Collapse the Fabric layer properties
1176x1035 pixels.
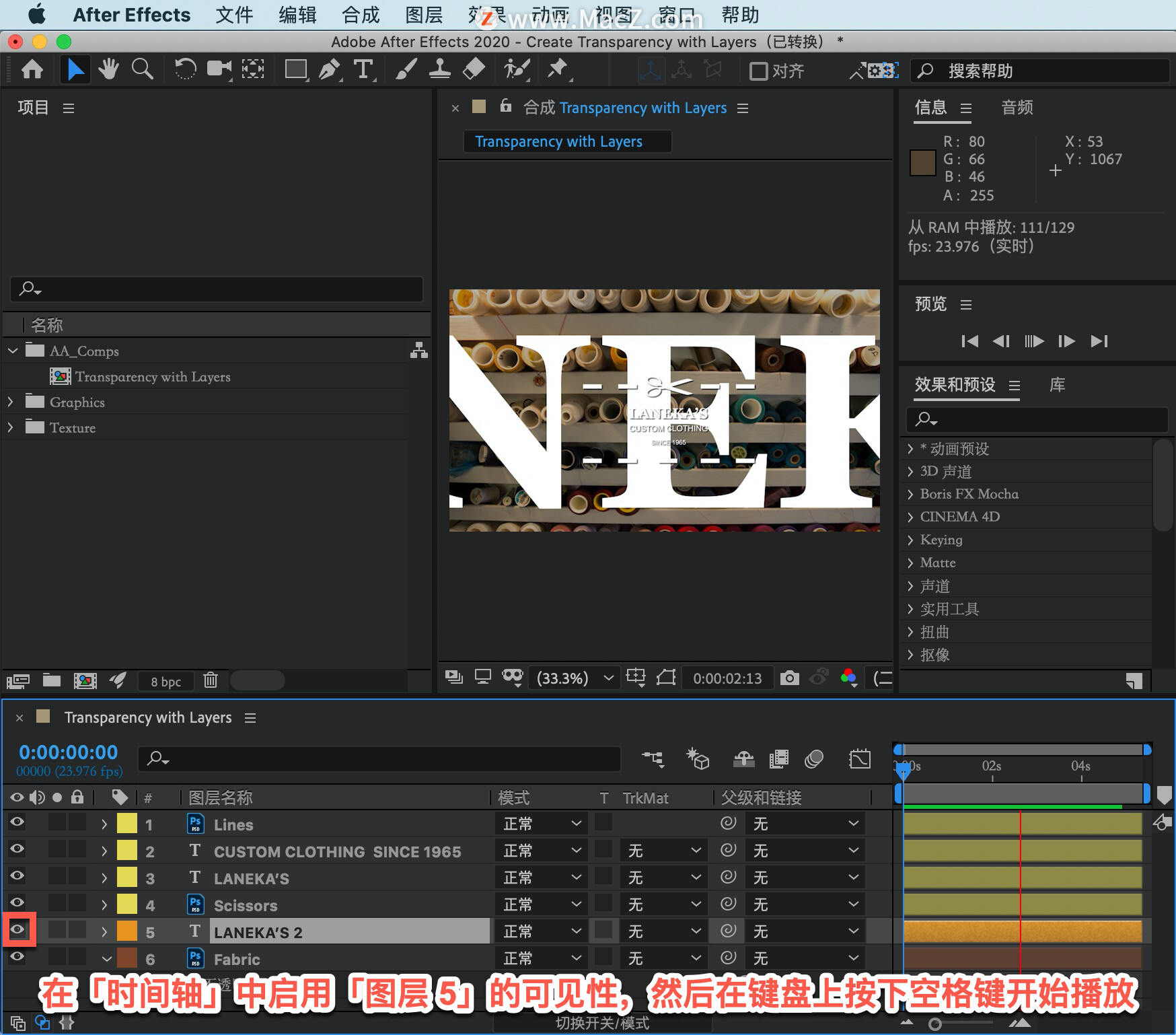[106, 959]
